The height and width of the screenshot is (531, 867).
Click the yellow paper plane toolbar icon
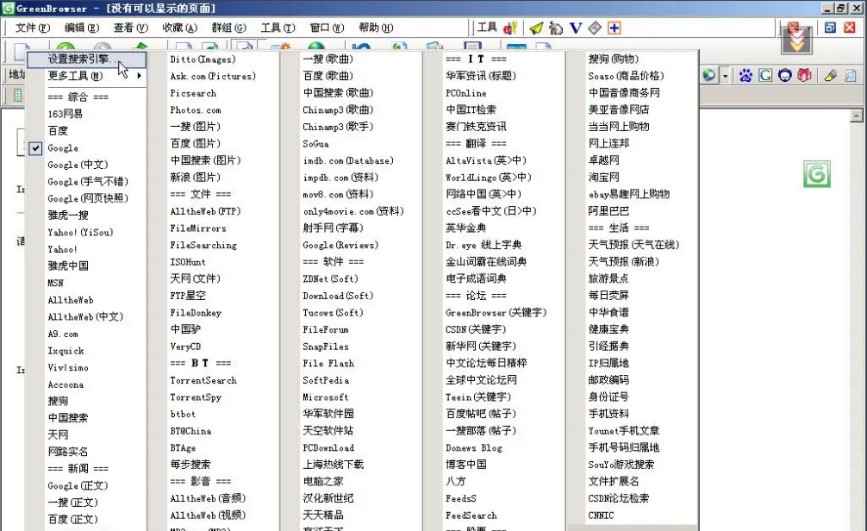[536, 28]
